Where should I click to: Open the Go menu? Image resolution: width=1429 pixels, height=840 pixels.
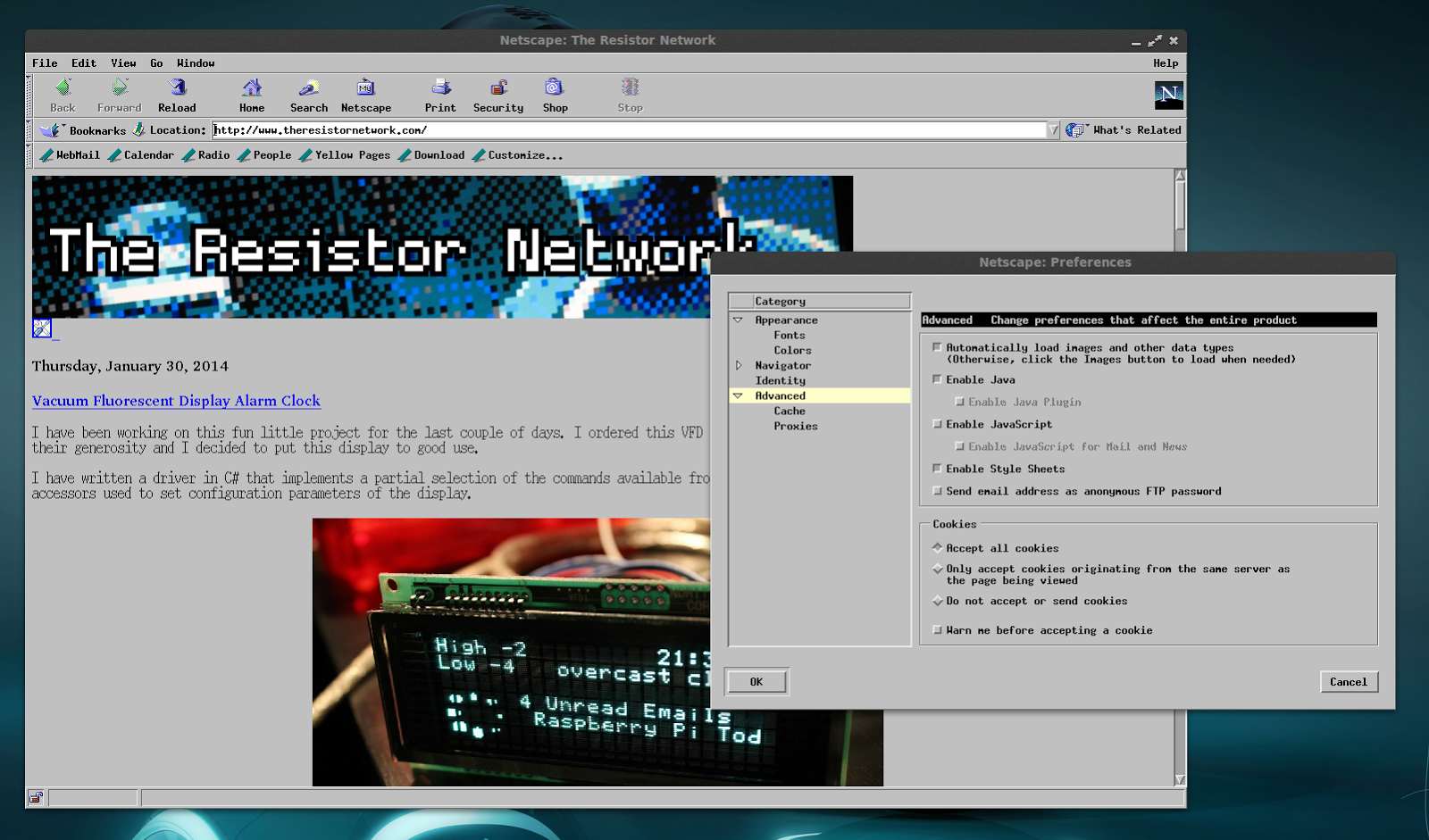156,63
